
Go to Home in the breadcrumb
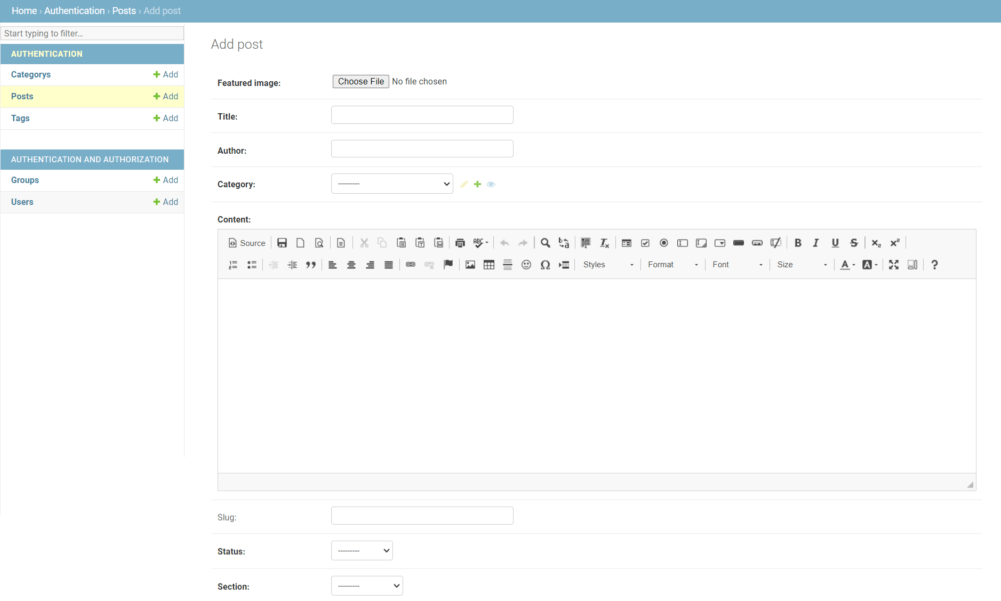pos(24,11)
